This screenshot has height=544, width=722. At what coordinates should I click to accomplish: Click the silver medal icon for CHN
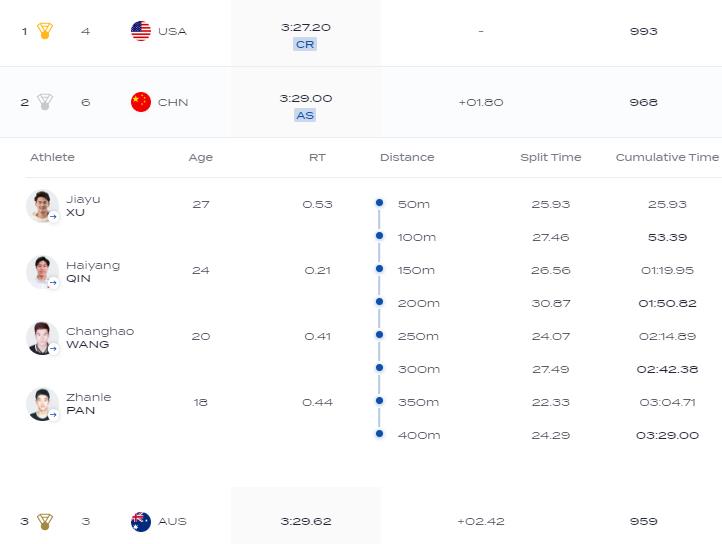pos(45,102)
